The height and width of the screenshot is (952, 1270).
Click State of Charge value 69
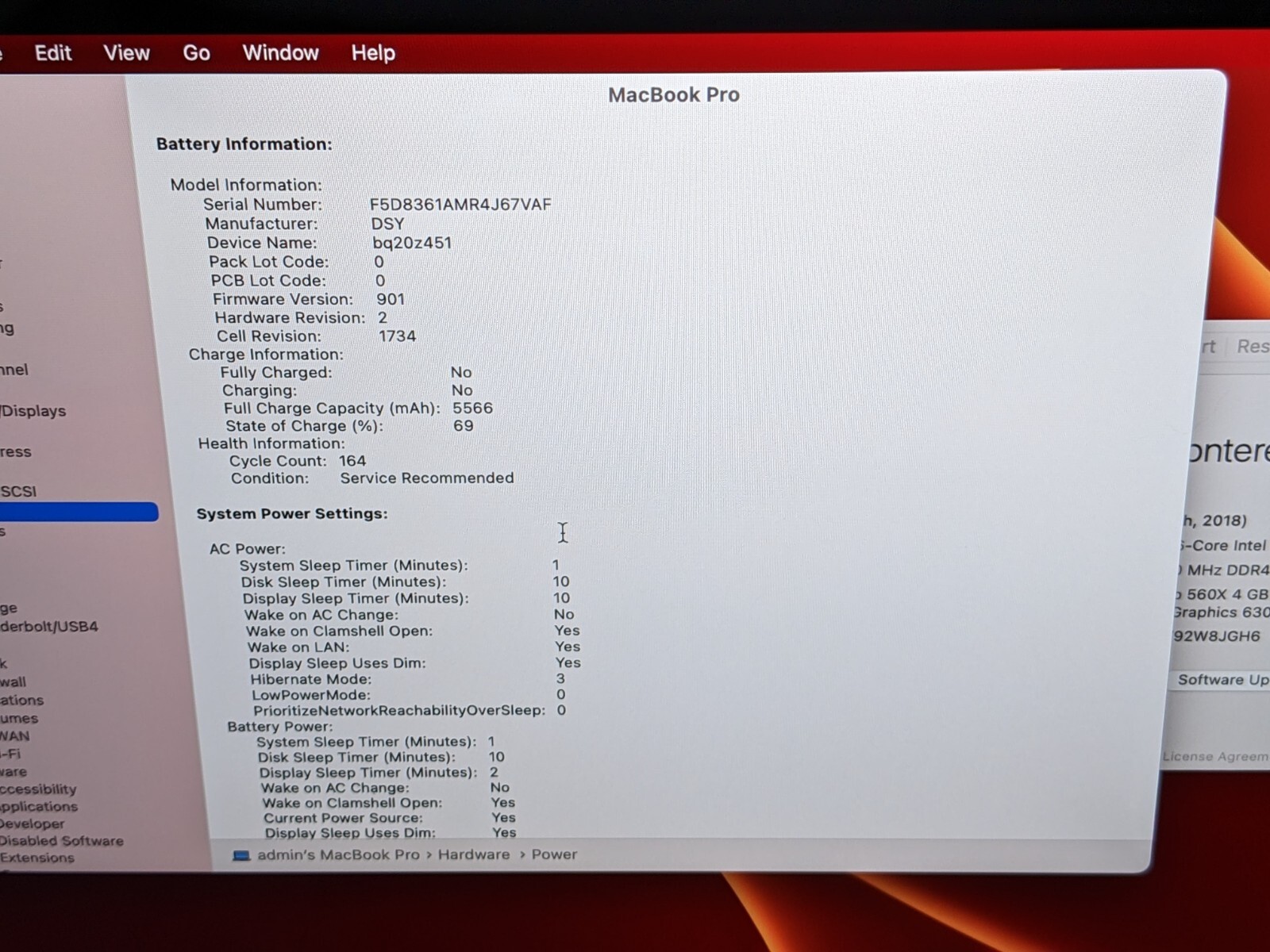464,425
